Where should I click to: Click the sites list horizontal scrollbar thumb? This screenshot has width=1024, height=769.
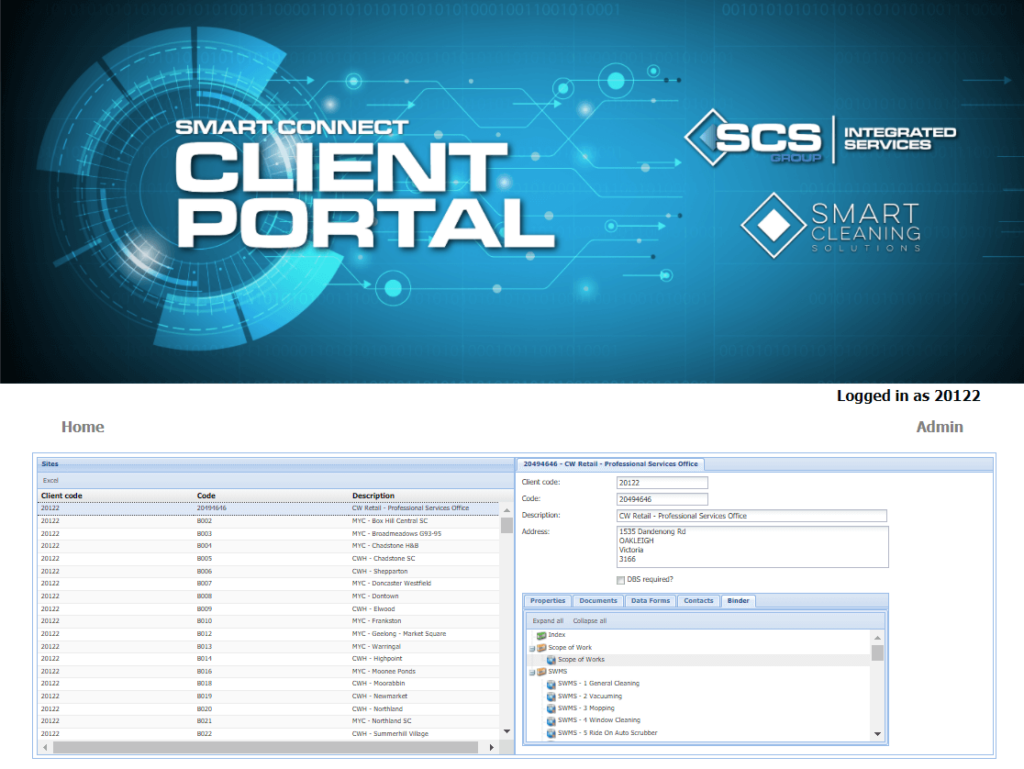click(x=265, y=747)
